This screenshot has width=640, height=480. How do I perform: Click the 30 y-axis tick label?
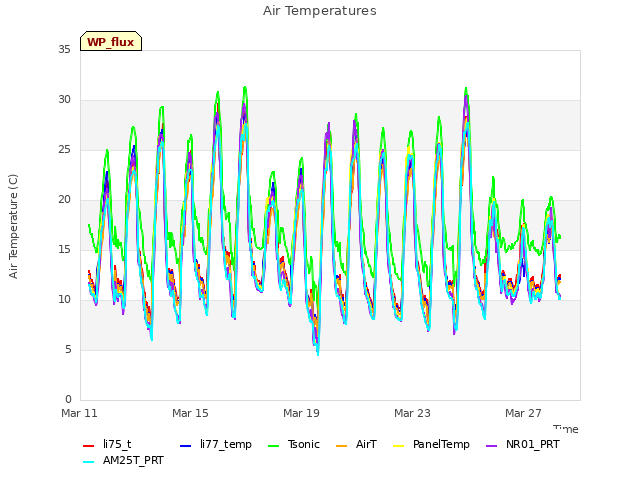tap(64, 100)
